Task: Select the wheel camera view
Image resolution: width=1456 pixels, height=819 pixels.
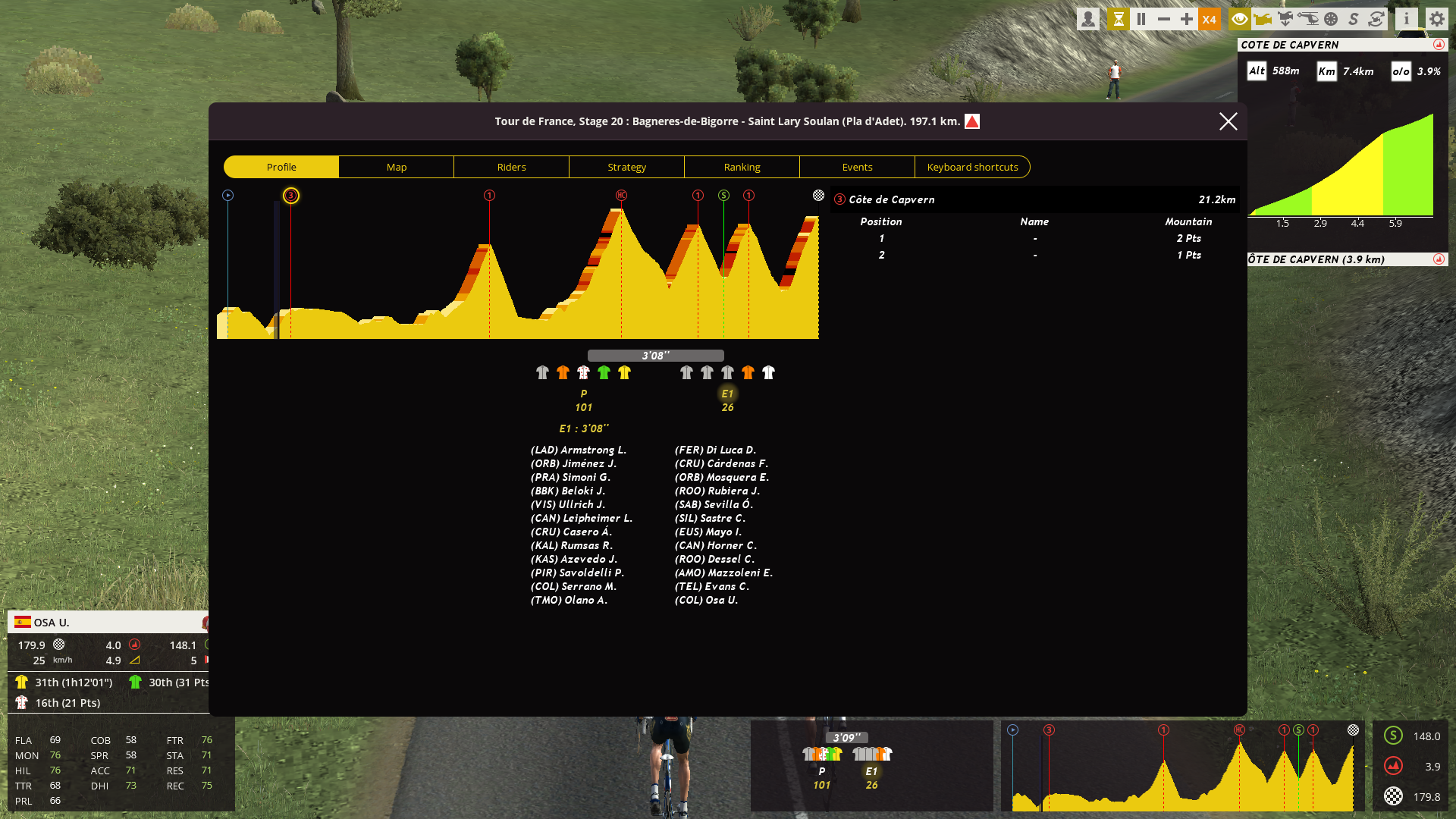Action: tap(1331, 19)
